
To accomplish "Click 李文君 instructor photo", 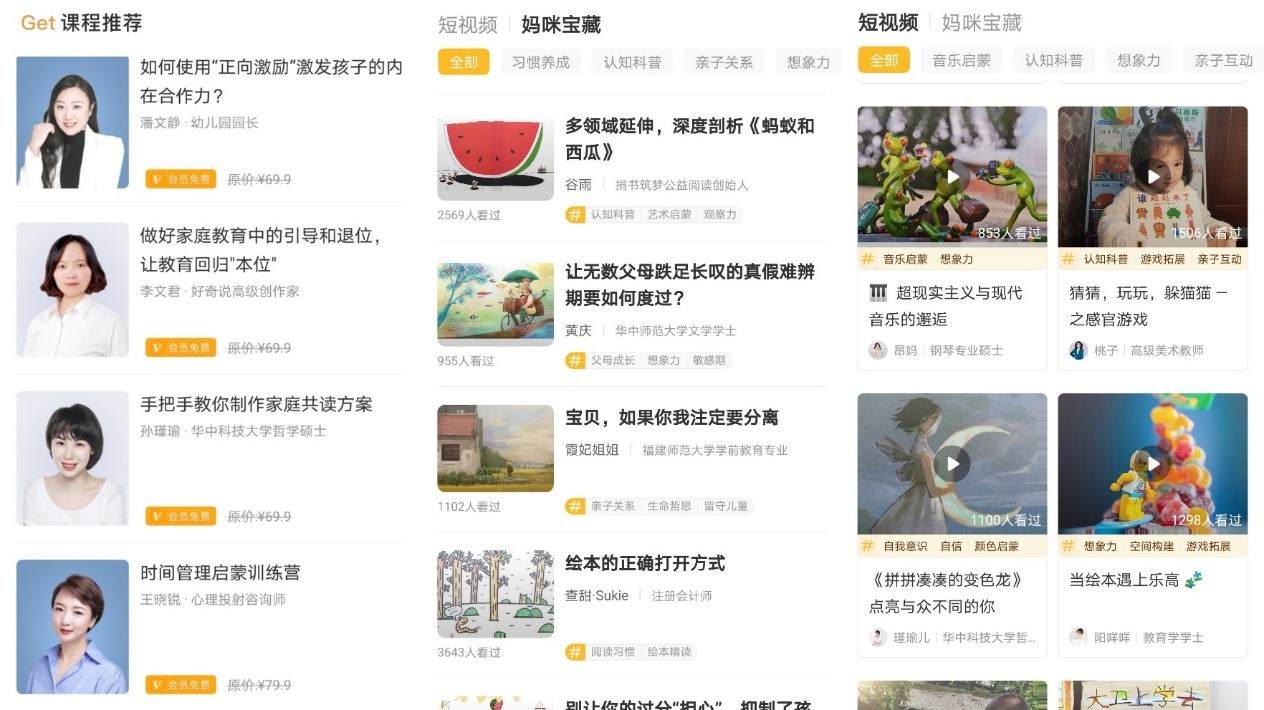I will (x=73, y=290).
